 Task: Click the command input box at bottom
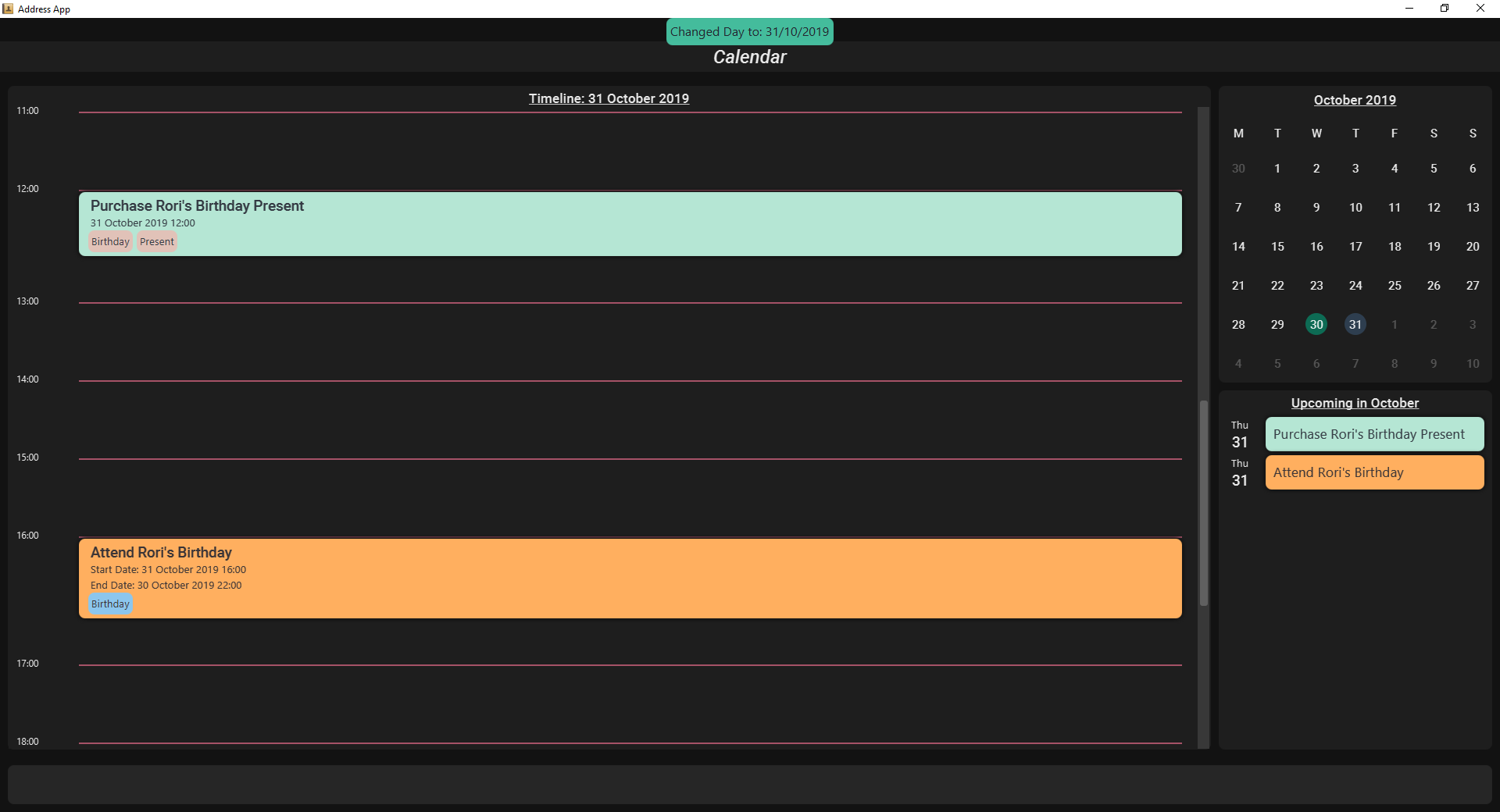pos(749,784)
